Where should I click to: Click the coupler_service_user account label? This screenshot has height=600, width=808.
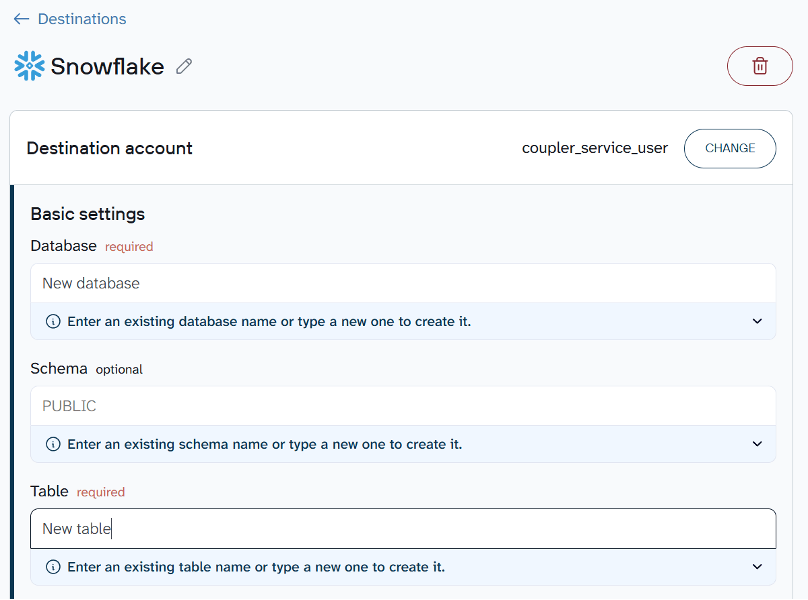pos(595,148)
